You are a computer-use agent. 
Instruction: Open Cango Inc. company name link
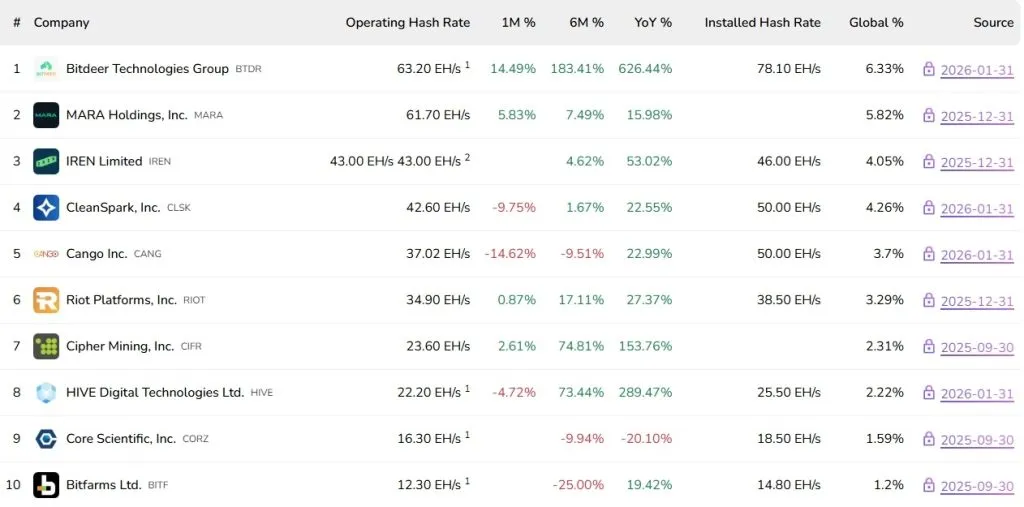(96, 254)
